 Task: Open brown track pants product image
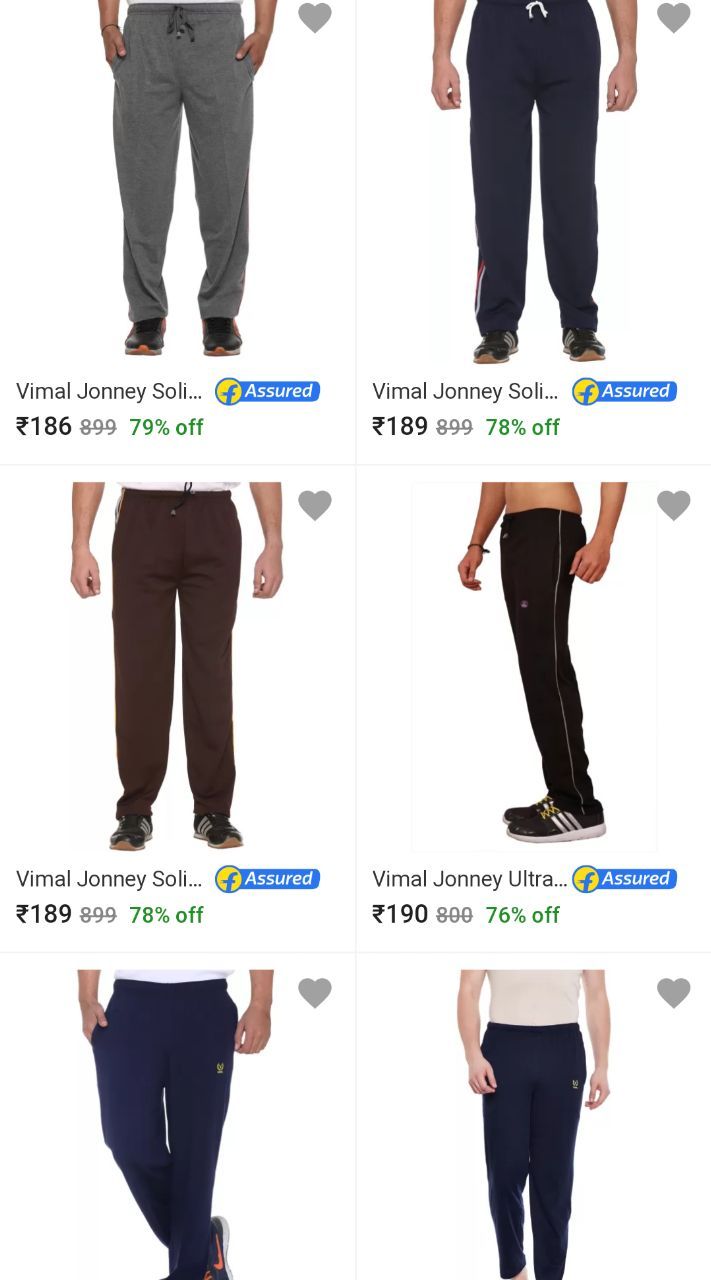[177, 666]
